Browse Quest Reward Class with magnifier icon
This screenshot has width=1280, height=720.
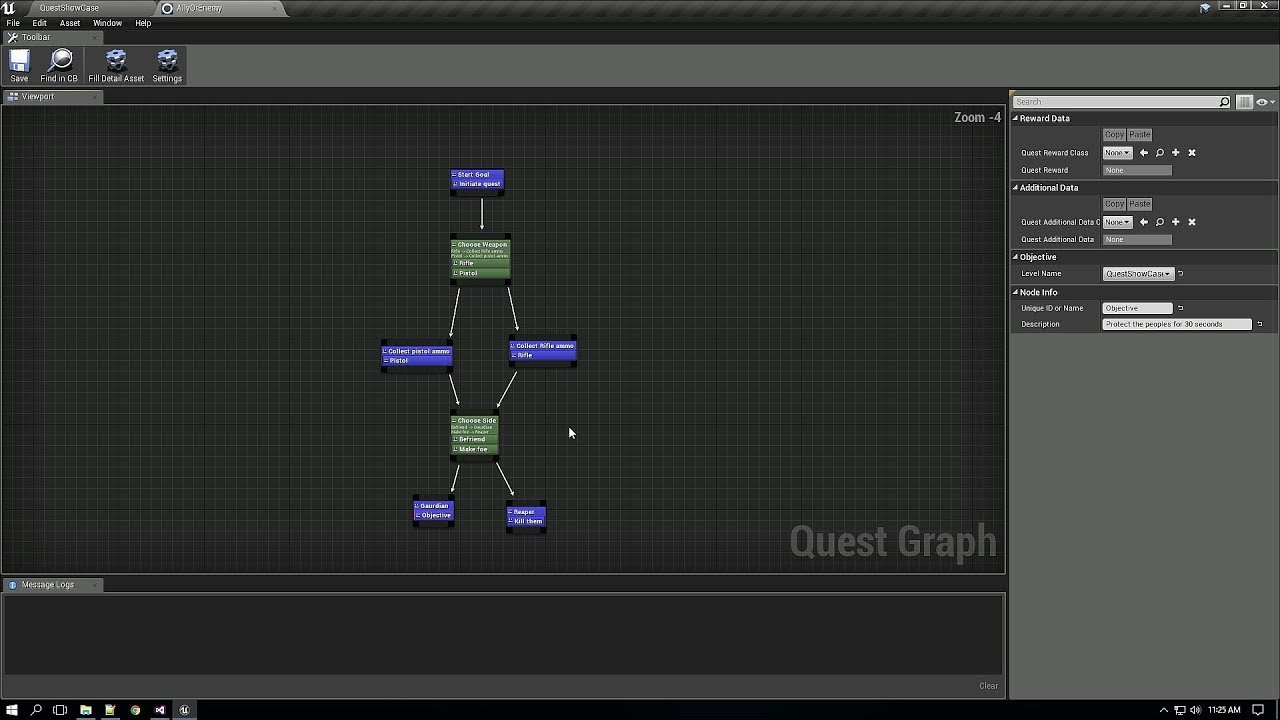(x=1160, y=153)
